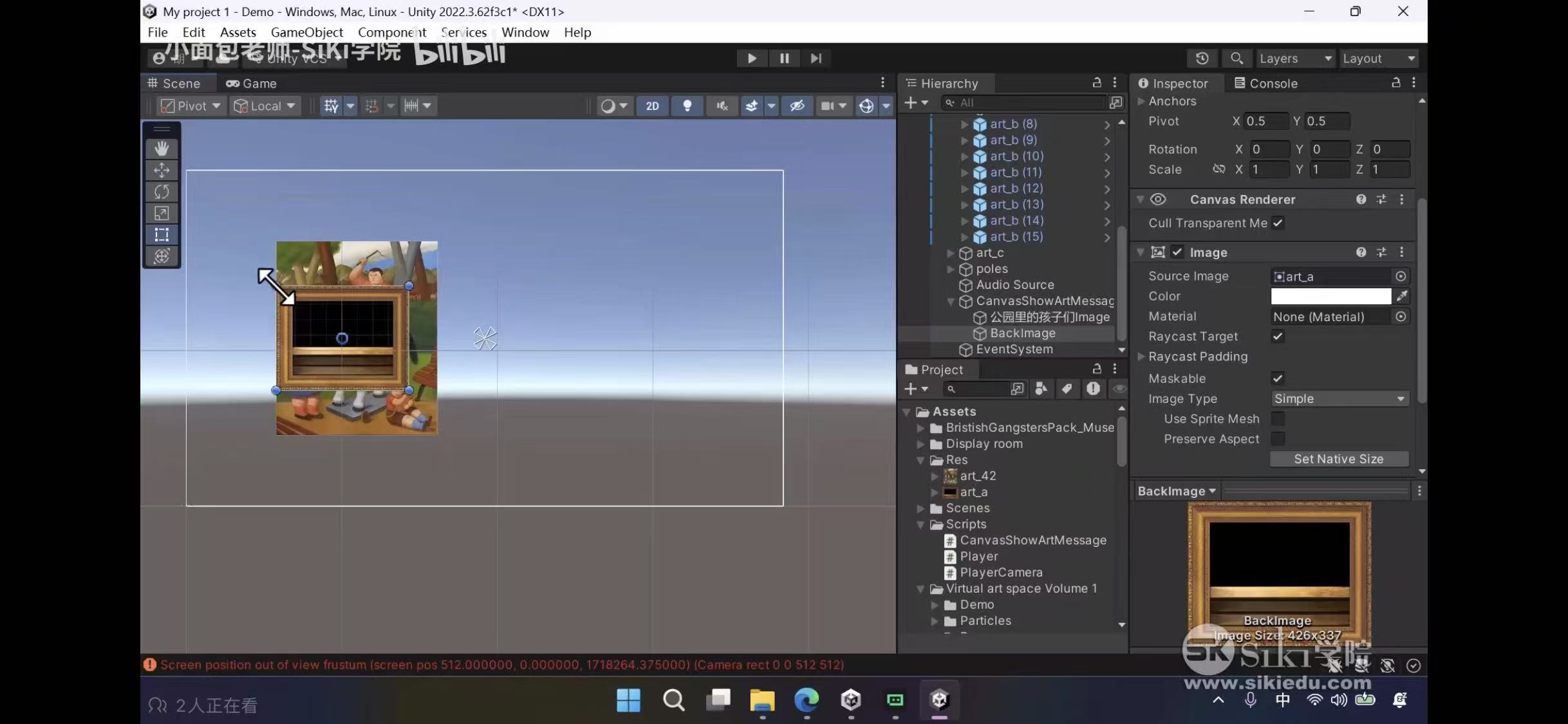Open the global search magnifier

point(1237,59)
